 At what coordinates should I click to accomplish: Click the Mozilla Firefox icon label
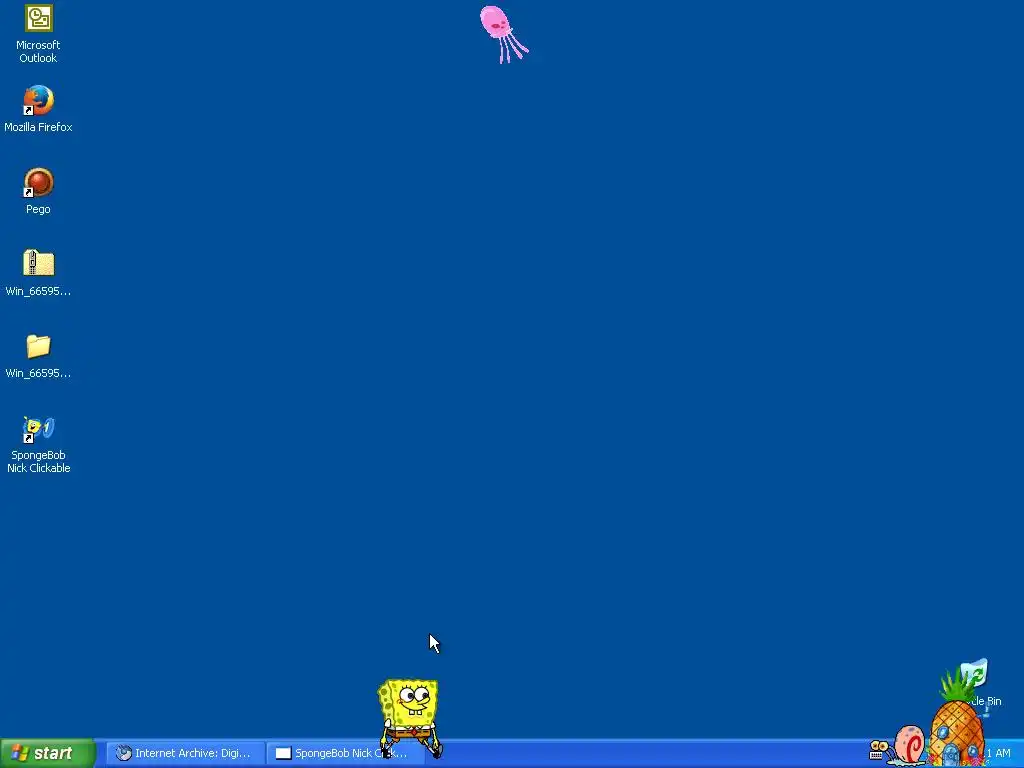39,127
